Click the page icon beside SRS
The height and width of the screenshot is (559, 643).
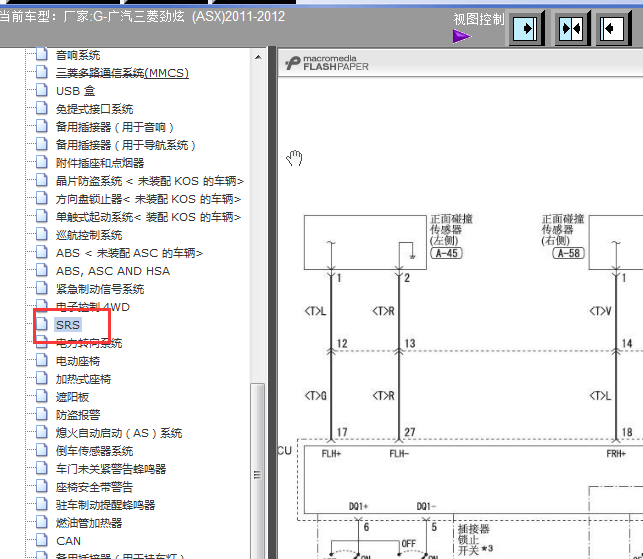point(41,324)
